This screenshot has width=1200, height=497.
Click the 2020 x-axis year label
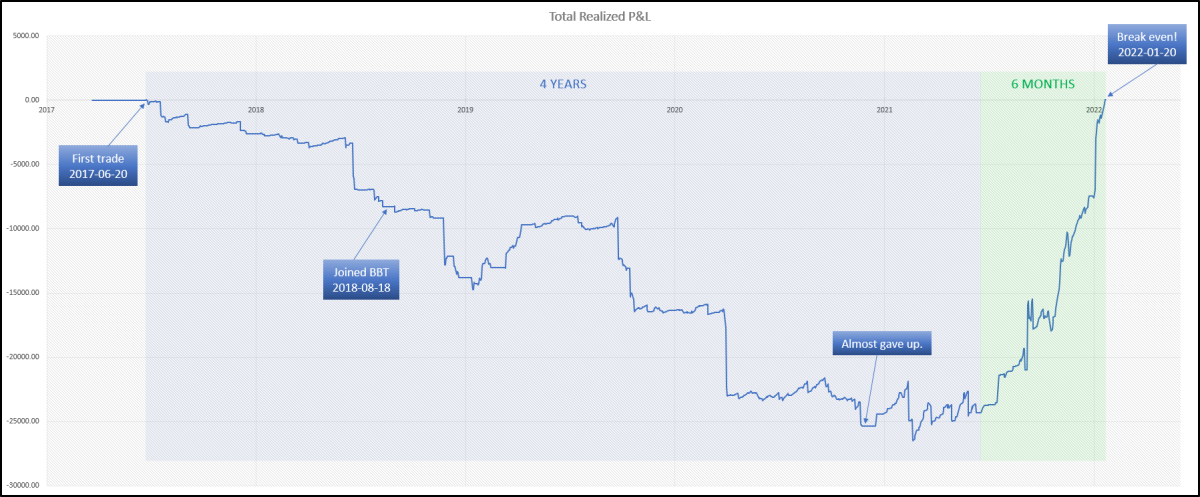point(674,109)
